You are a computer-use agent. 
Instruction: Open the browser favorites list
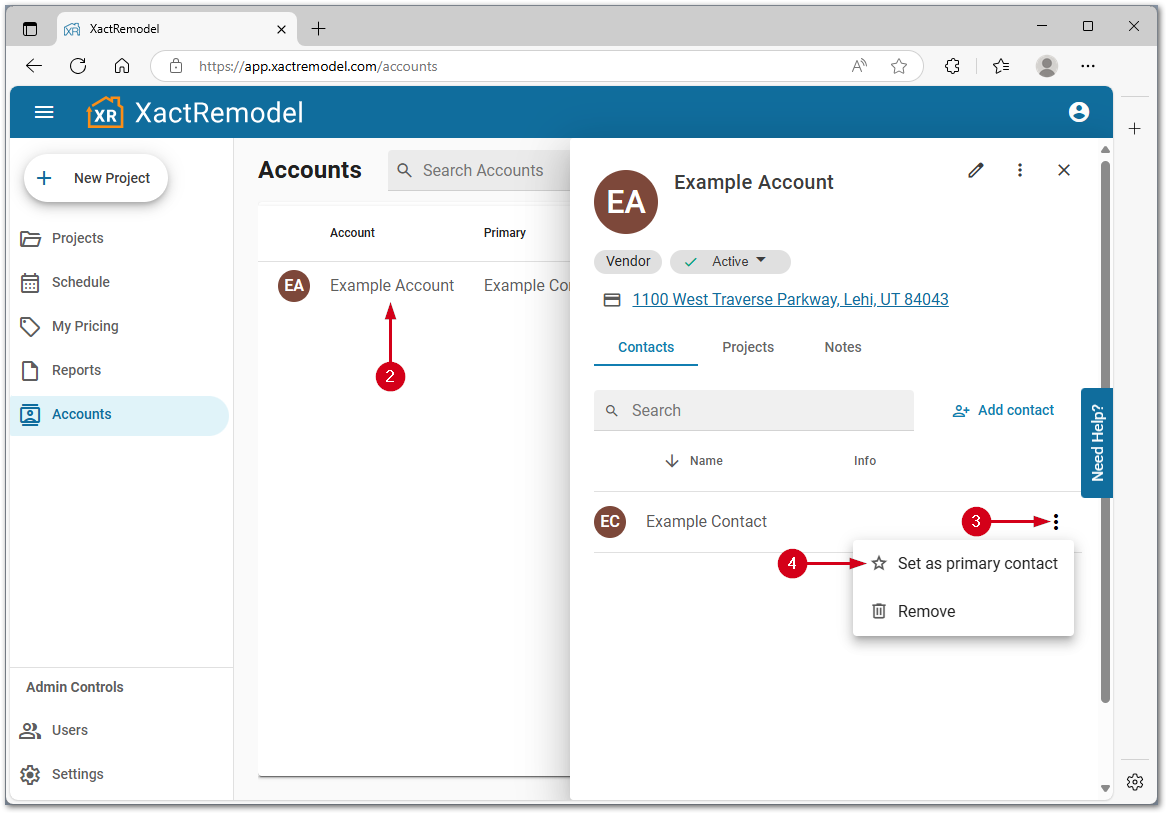point(1001,66)
